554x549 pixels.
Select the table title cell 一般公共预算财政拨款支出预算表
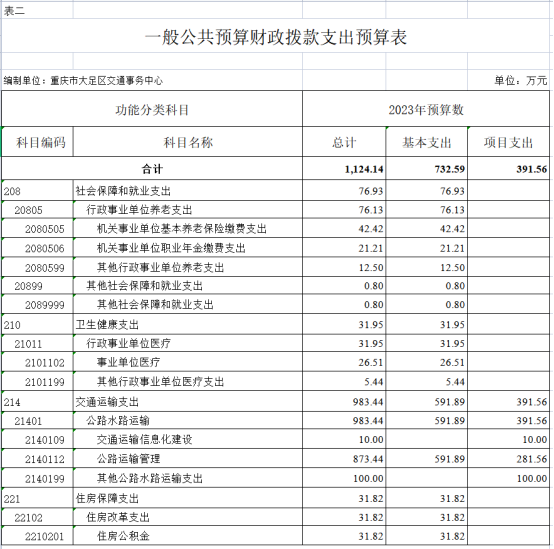(x=276, y=36)
